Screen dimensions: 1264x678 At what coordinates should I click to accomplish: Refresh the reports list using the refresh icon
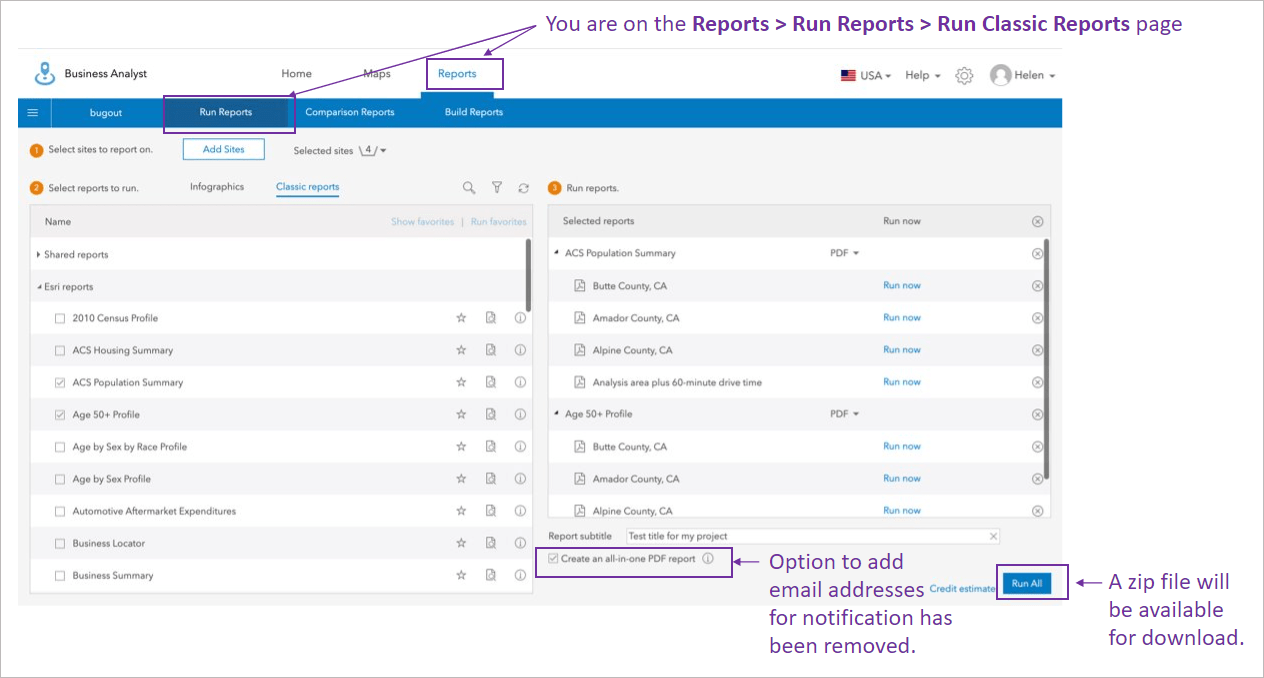point(523,187)
